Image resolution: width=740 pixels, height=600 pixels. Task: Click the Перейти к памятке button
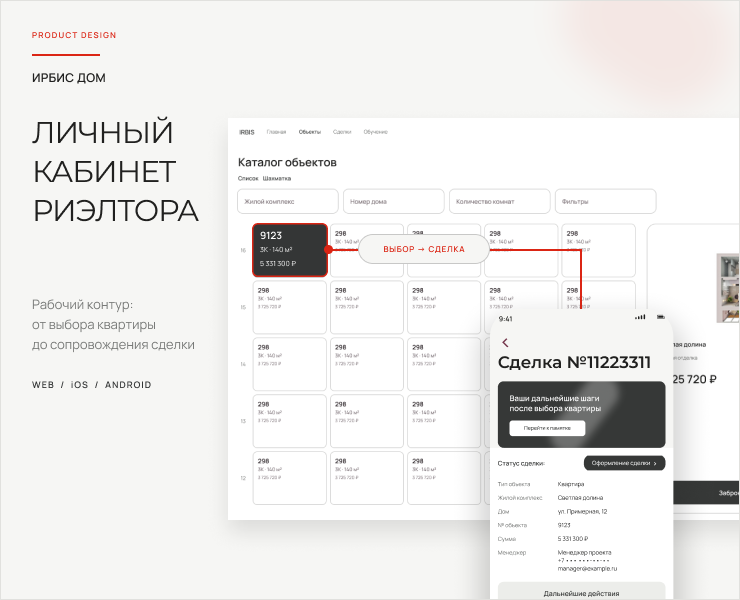[547, 428]
